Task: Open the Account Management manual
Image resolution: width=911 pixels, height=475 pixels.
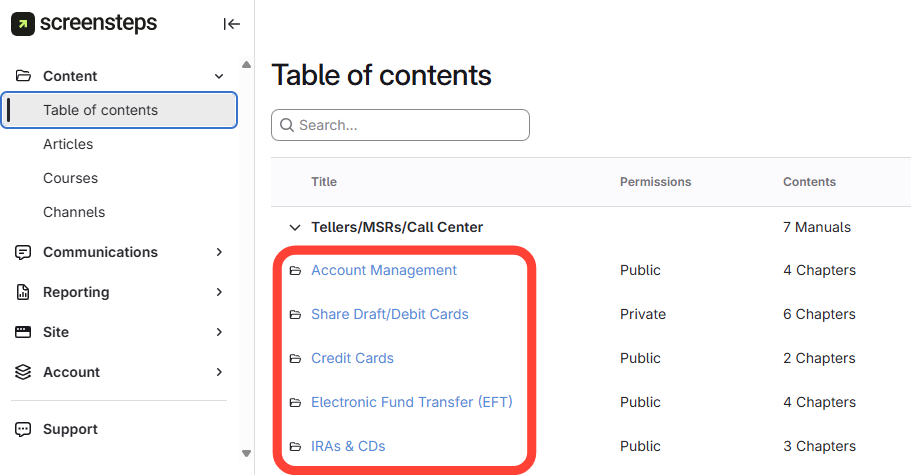Action: coord(384,270)
